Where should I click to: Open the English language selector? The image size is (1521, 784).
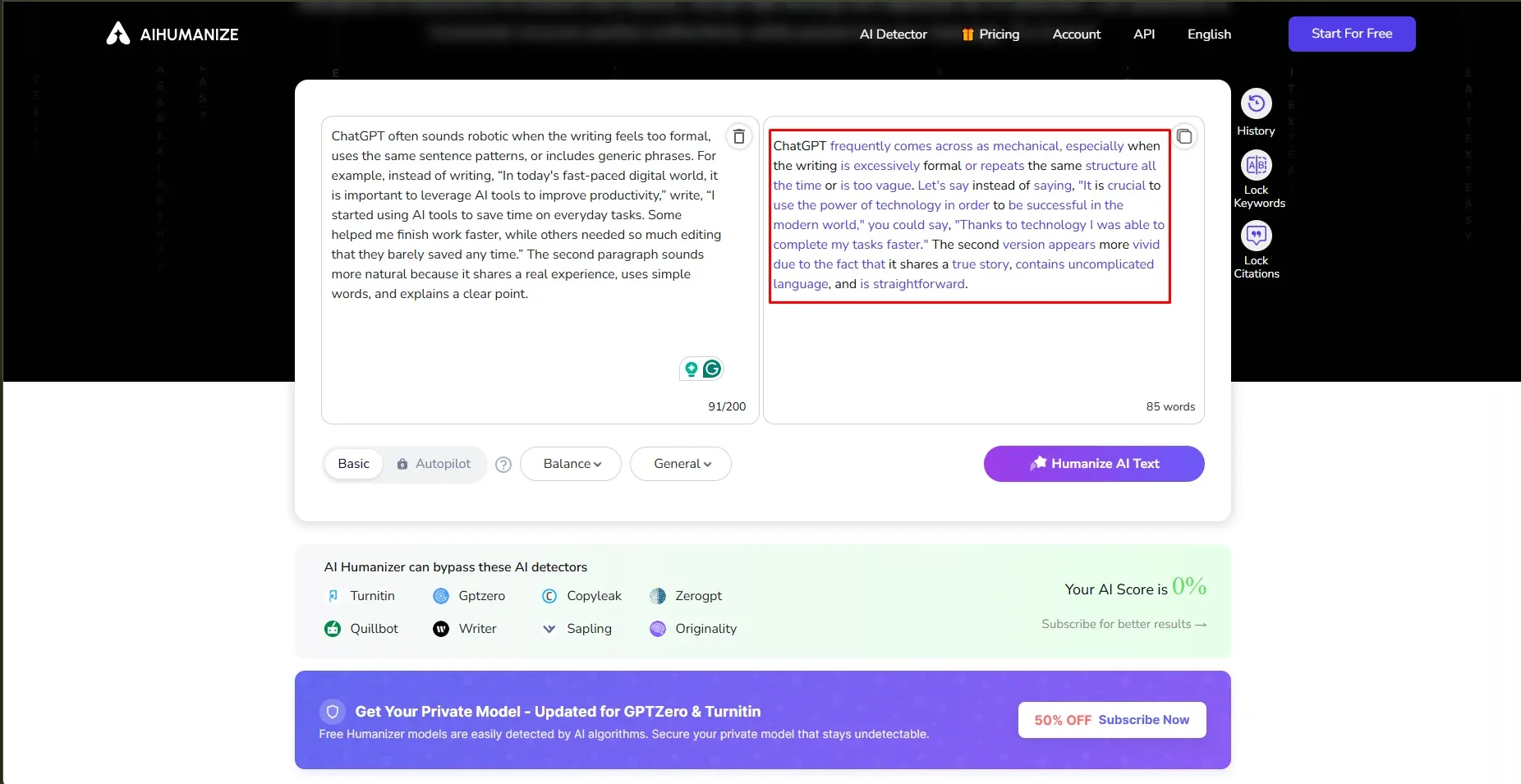(x=1209, y=34)
